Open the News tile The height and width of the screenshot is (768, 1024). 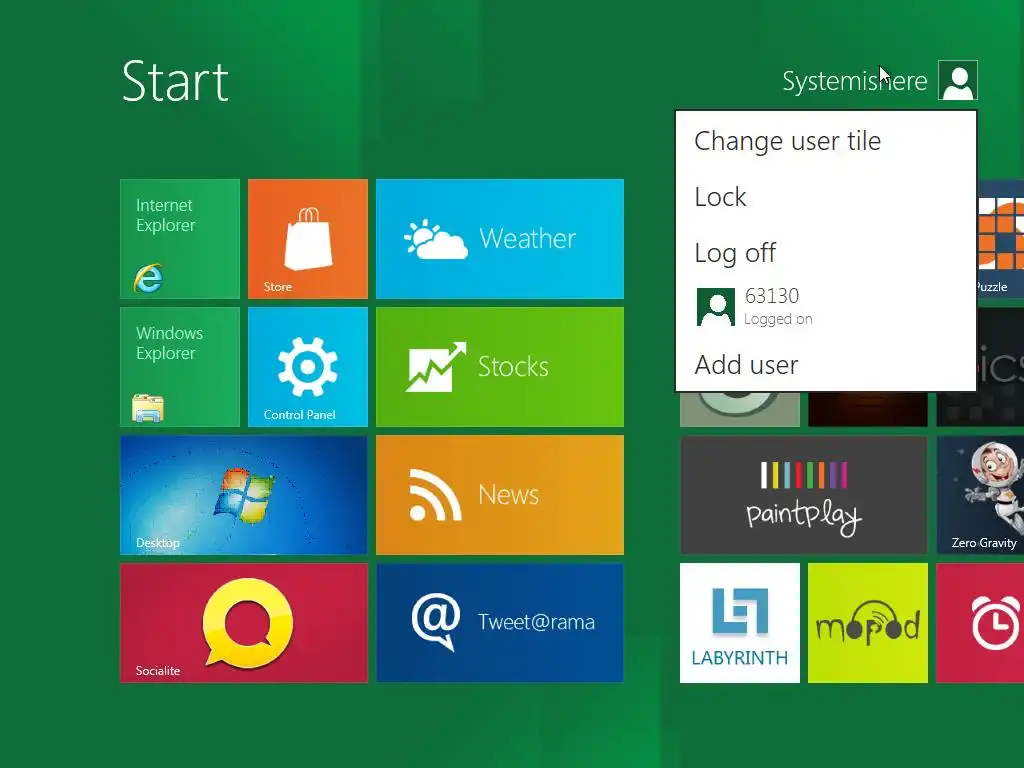click(500, 495)
